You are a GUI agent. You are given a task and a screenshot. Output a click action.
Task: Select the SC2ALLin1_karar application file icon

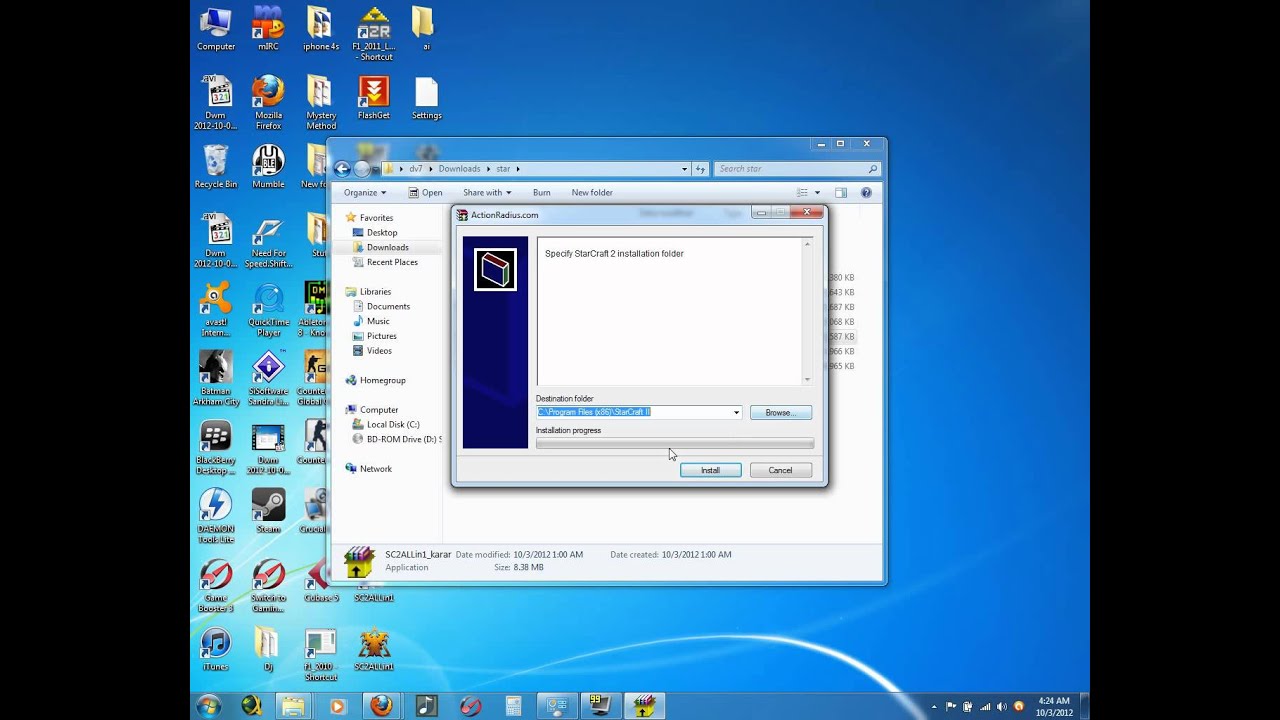[x=359, y=562]
